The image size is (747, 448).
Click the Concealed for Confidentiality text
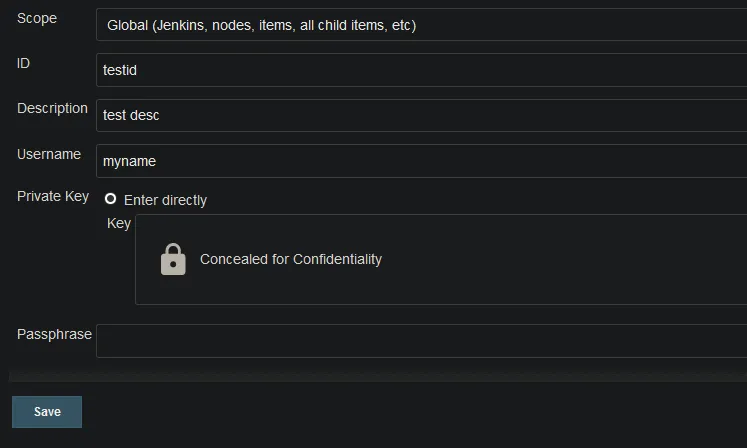coord(291,259)
